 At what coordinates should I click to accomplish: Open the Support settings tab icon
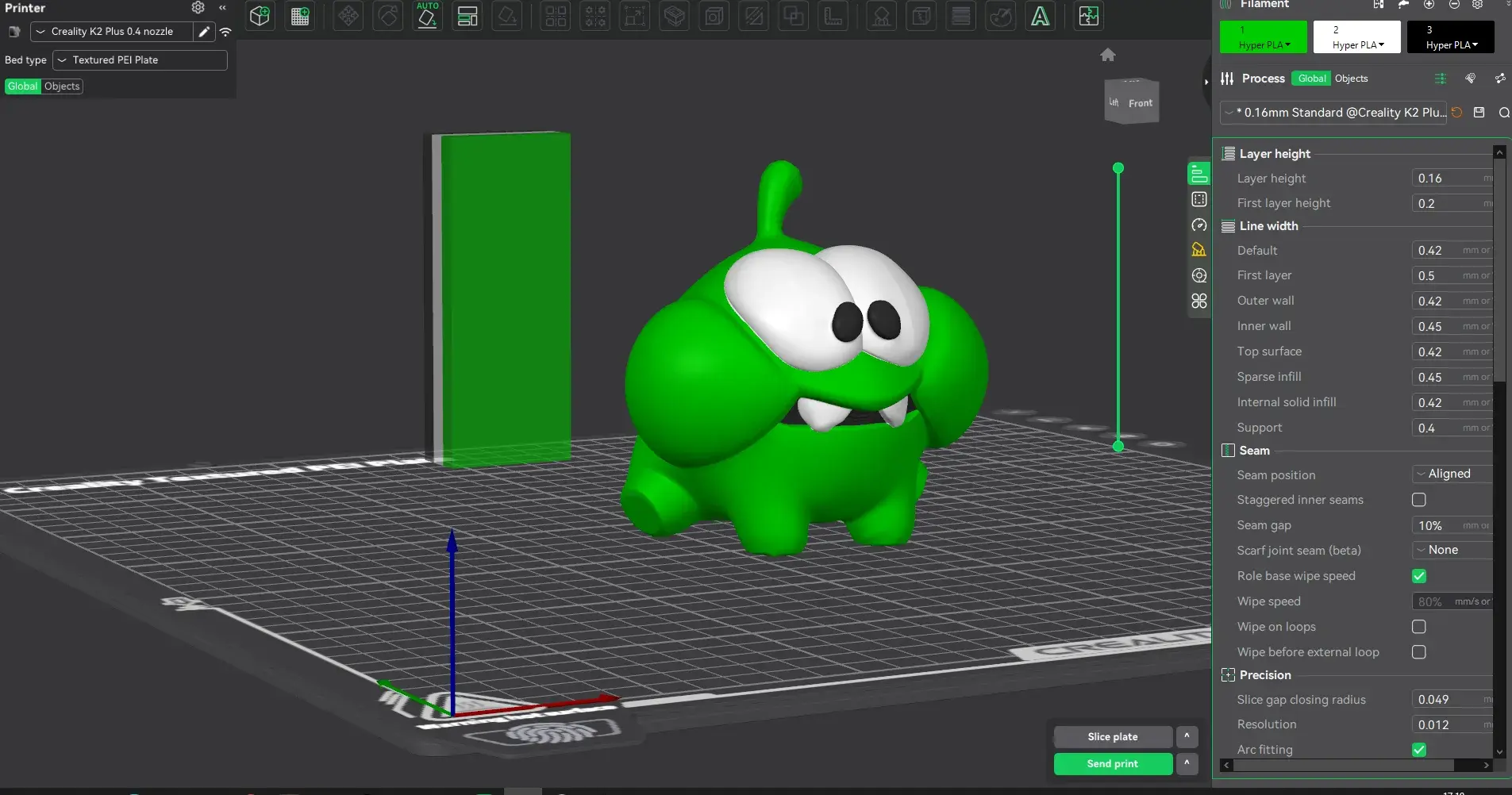pyautogui.click(x=1199, y=250)
